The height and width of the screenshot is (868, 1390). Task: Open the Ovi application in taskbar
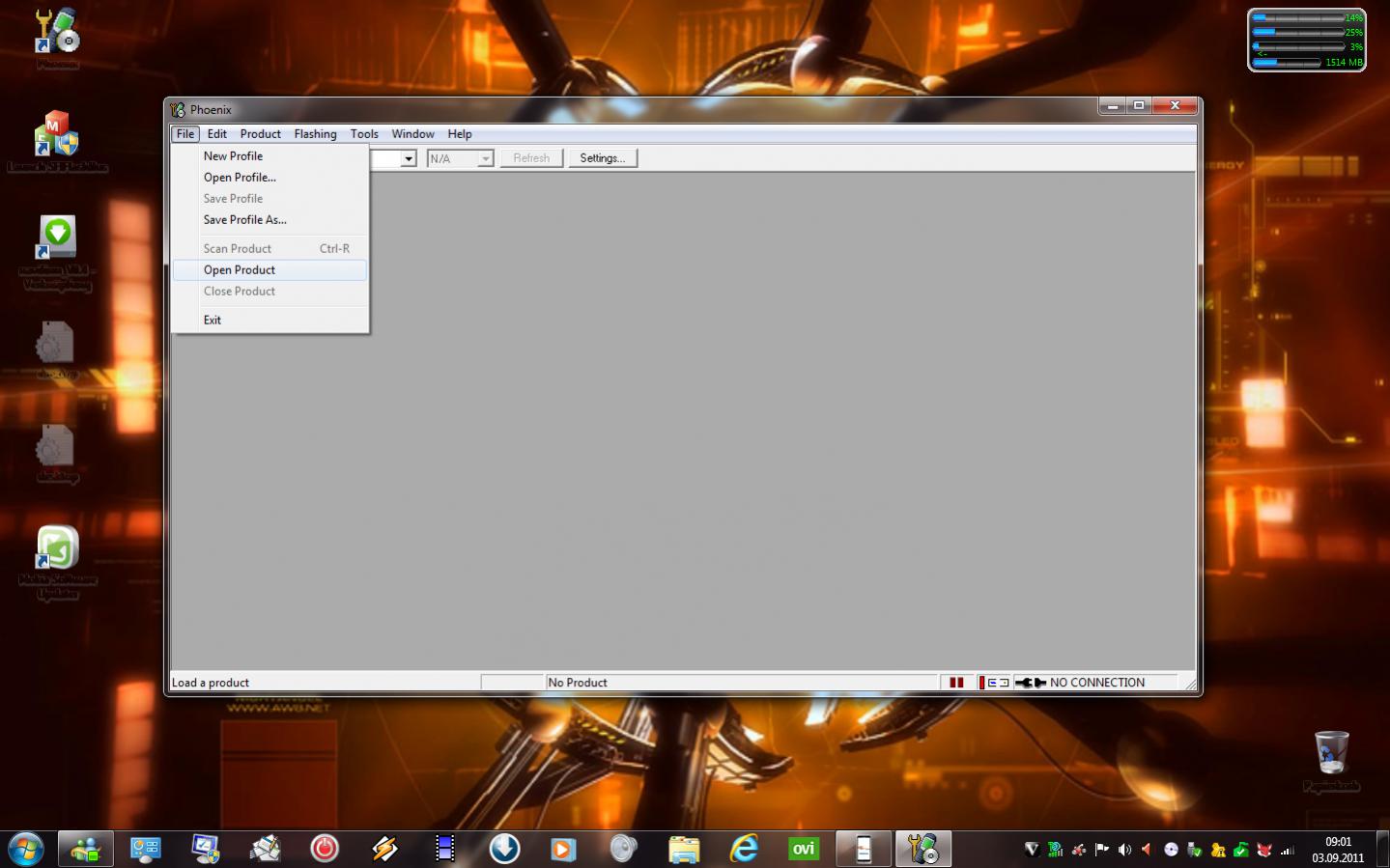coord(804,849)
